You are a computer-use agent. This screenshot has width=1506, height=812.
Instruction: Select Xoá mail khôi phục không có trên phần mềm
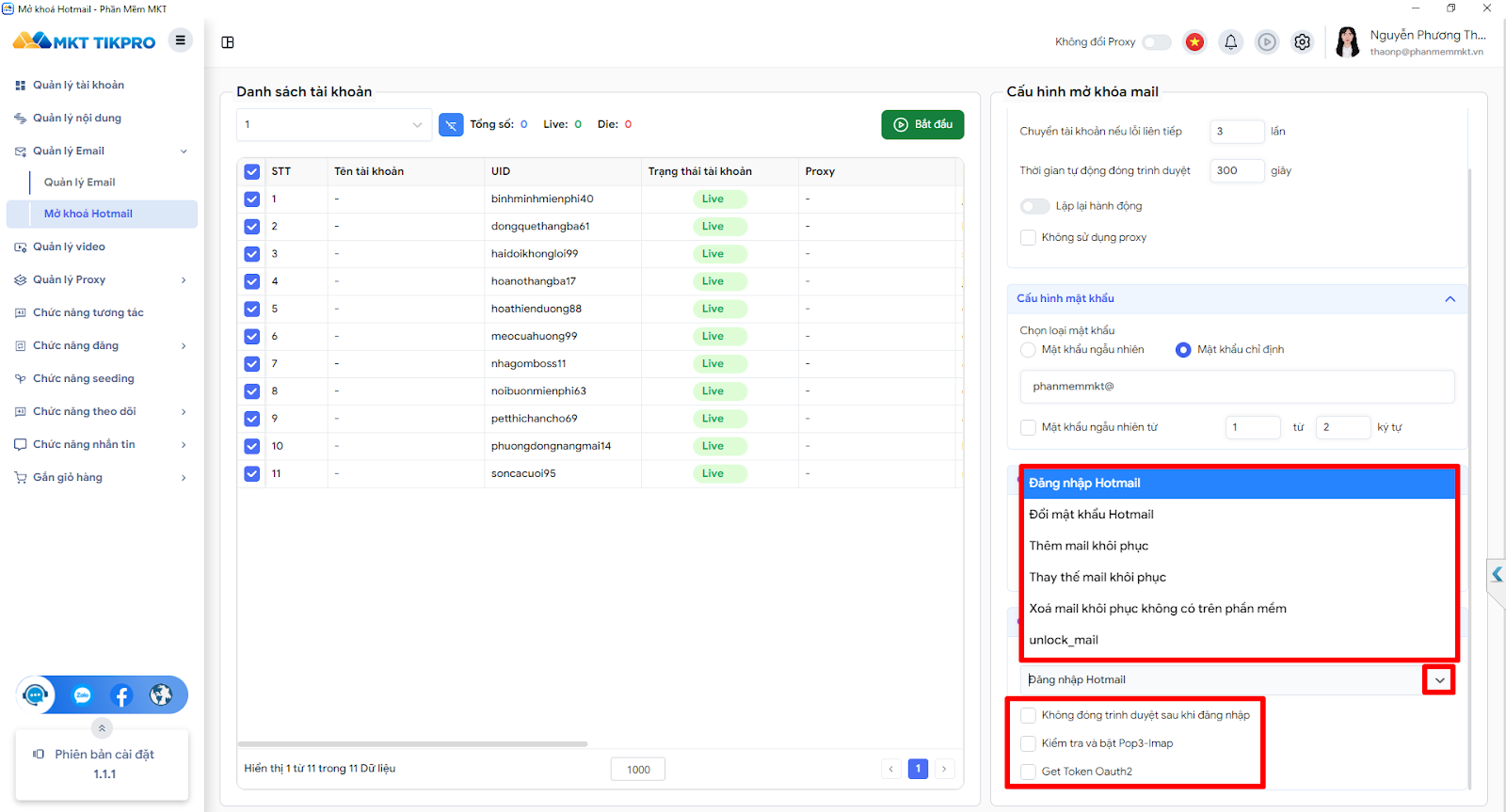(x=1239, y=609)
